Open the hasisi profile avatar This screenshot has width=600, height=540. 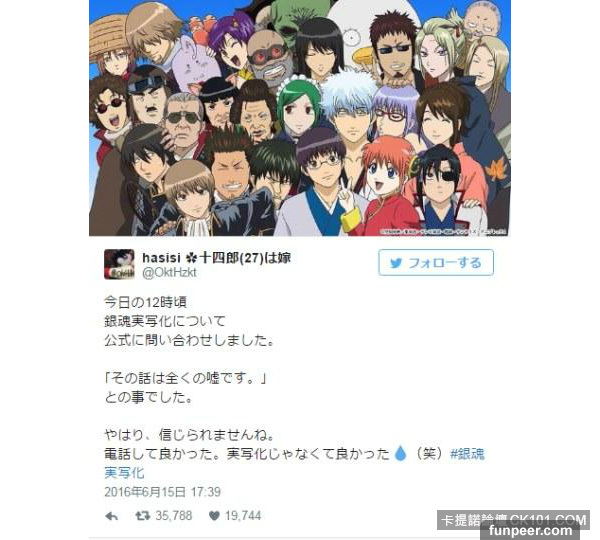coord(119,264)
